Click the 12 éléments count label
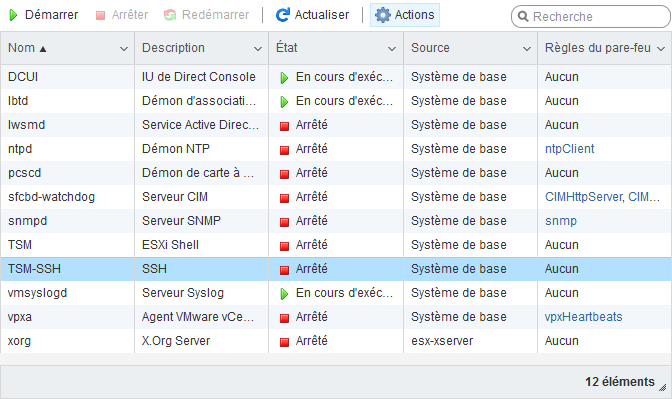This screenshot has width=672, height=399. click(620, 381)
